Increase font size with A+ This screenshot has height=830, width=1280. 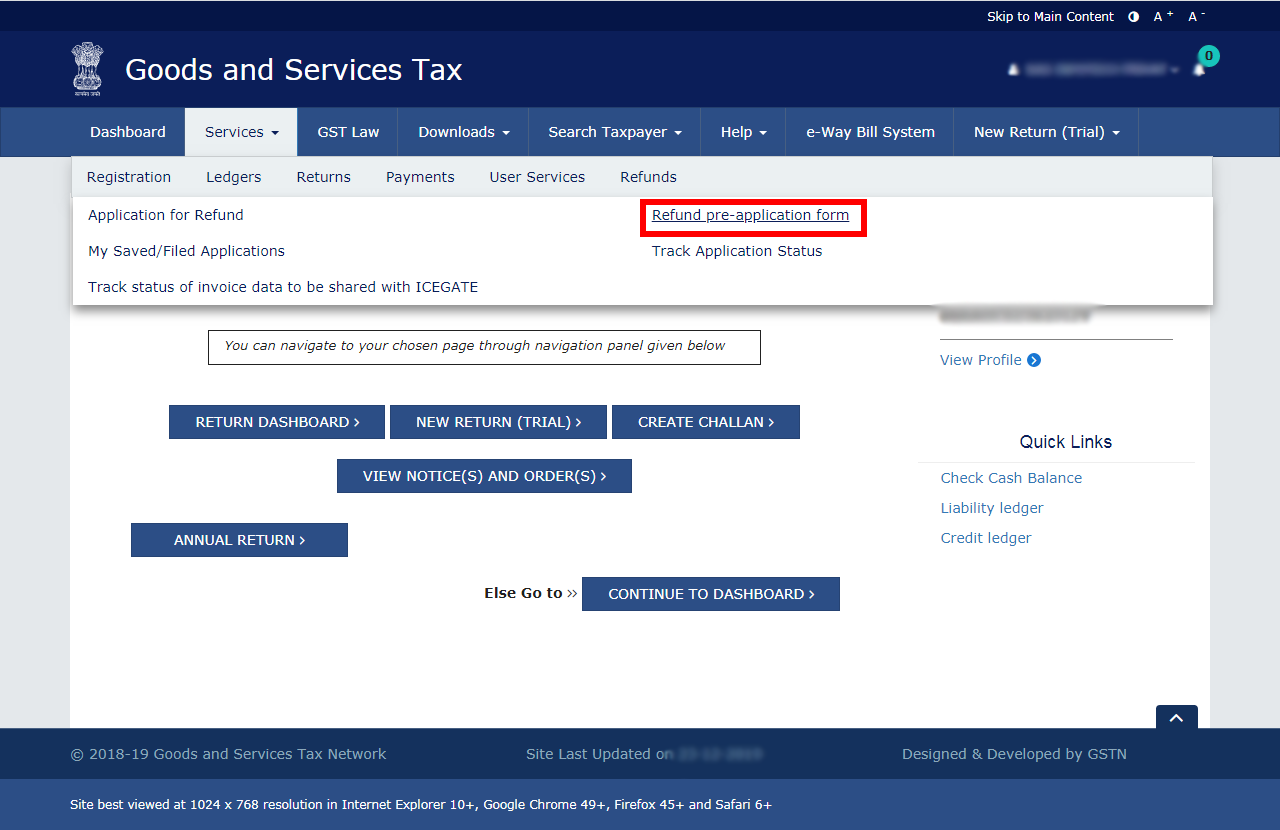coord(1163,17)
